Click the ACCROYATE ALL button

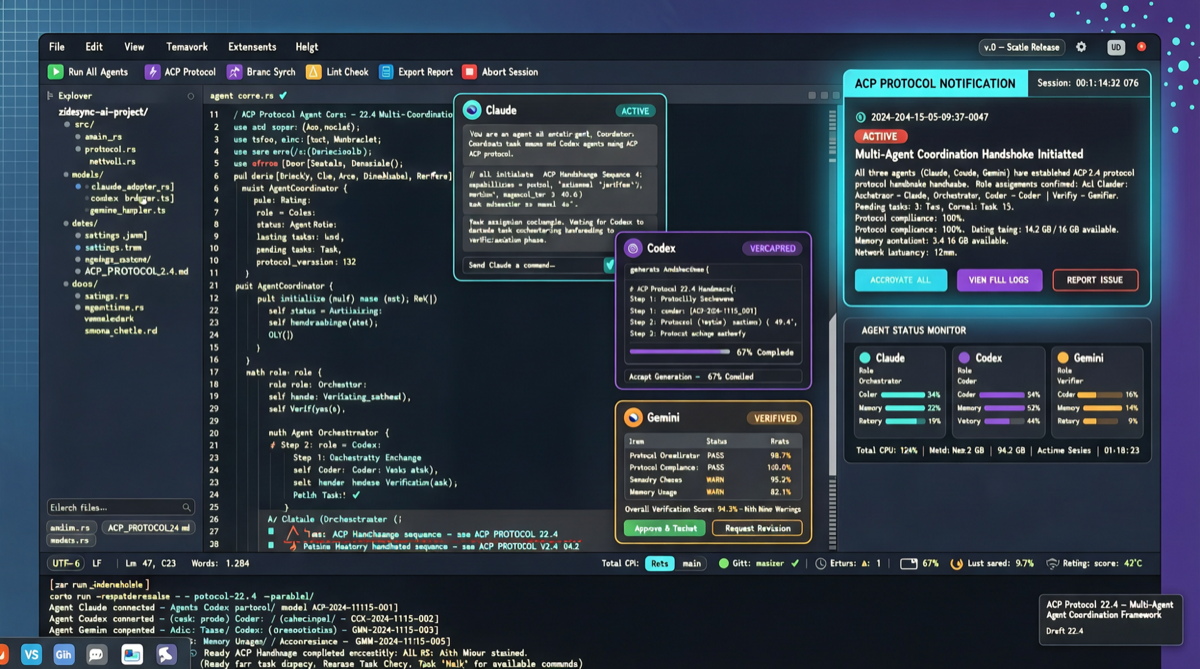(x=901, y=280)
